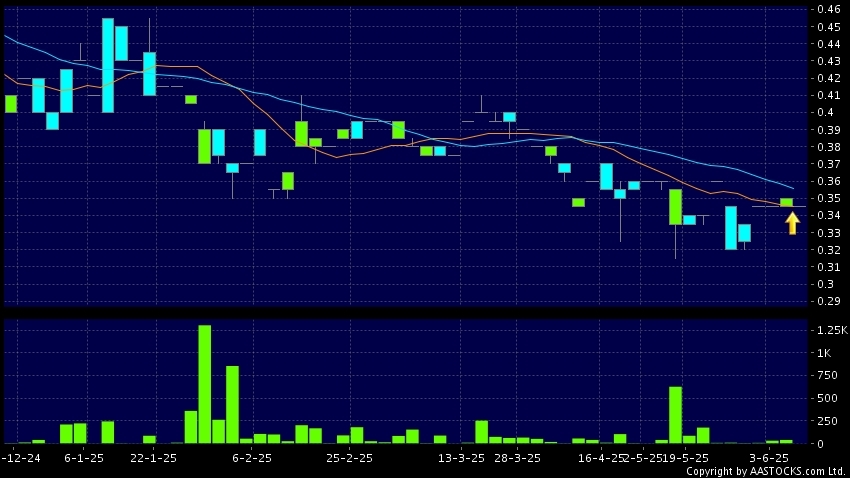Select the 0.35 price axis value

tap(829, 198)
